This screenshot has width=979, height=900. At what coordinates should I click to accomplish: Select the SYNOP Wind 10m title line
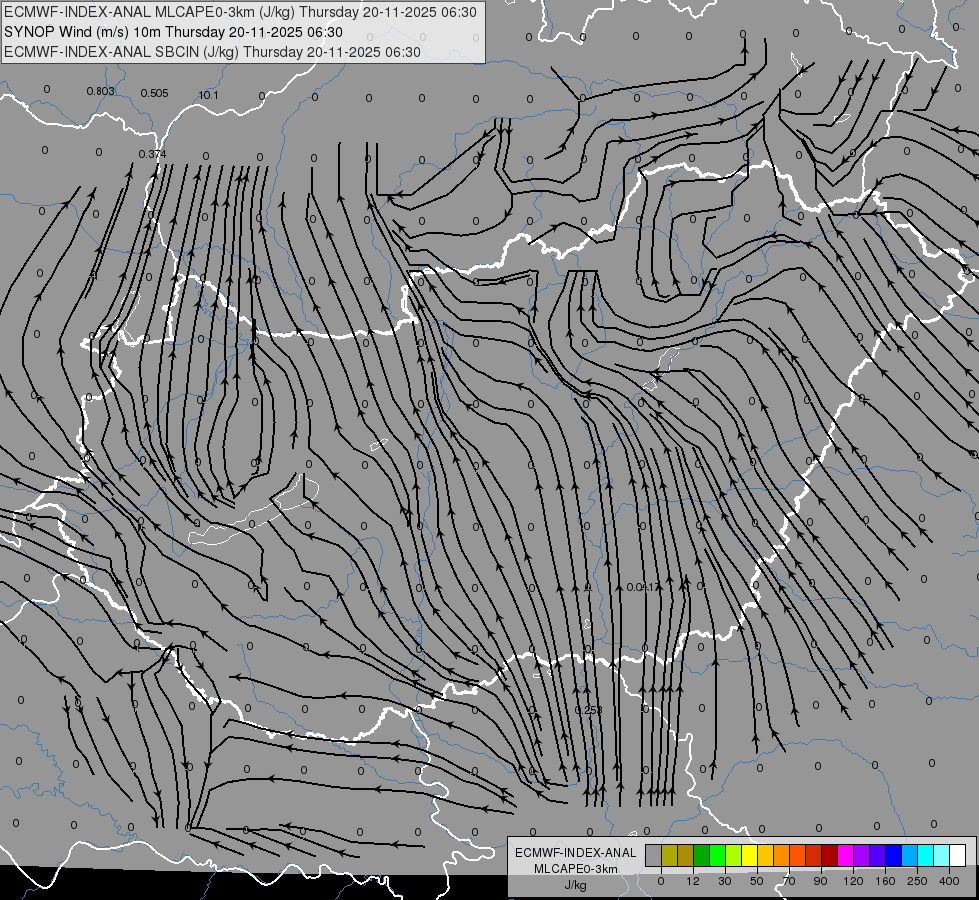[x=173, y=32]
